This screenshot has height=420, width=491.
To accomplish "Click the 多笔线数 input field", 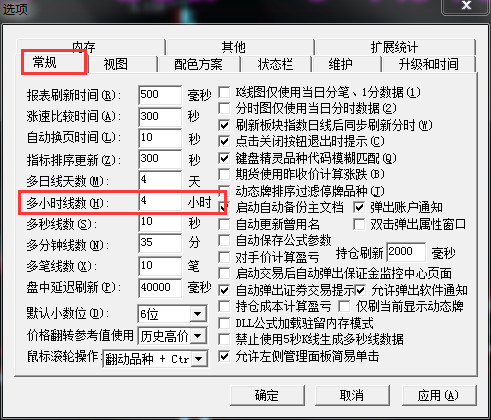I will coord(160,266).
